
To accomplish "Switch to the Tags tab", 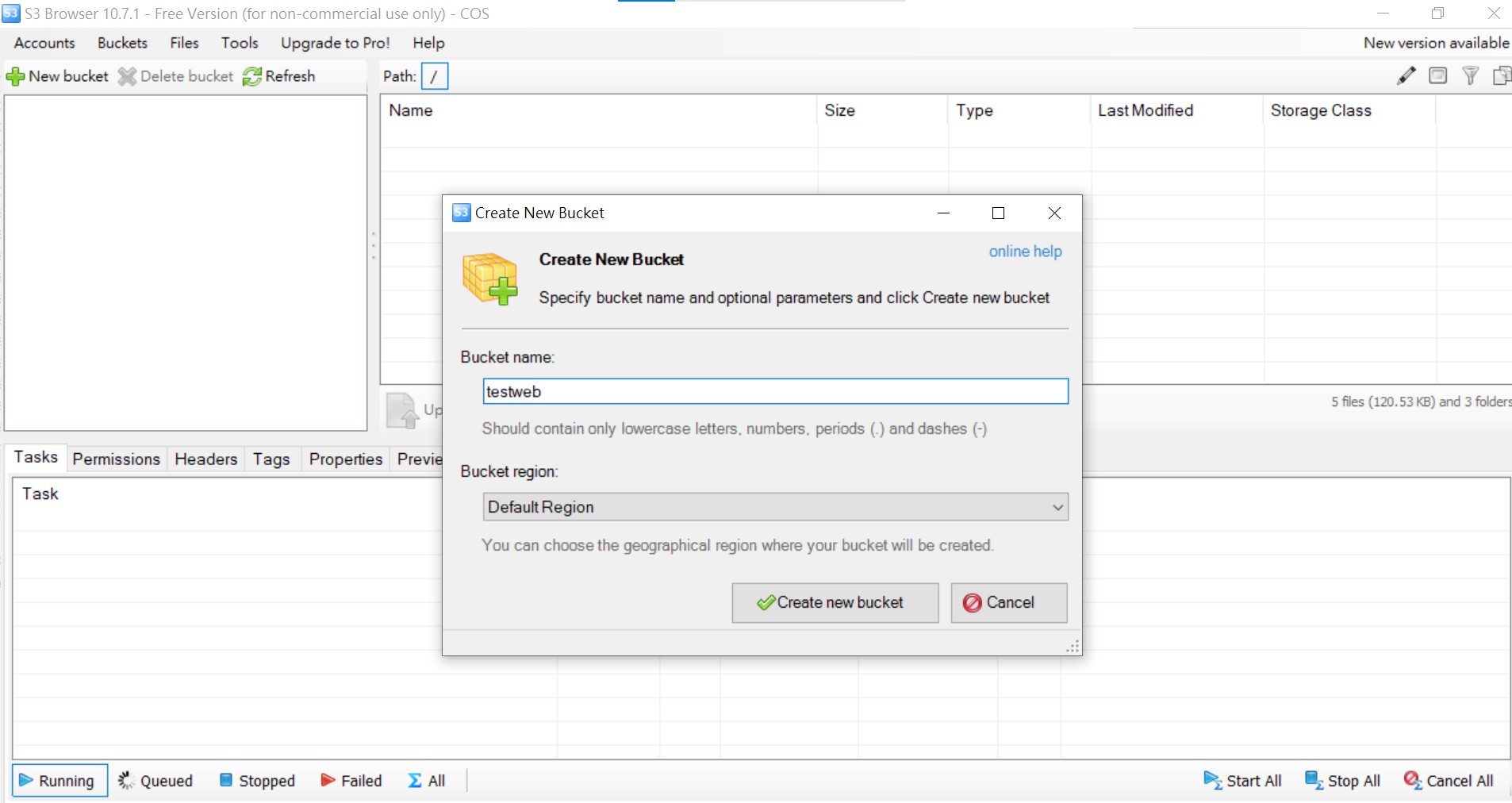I will (x=271, y=459).
